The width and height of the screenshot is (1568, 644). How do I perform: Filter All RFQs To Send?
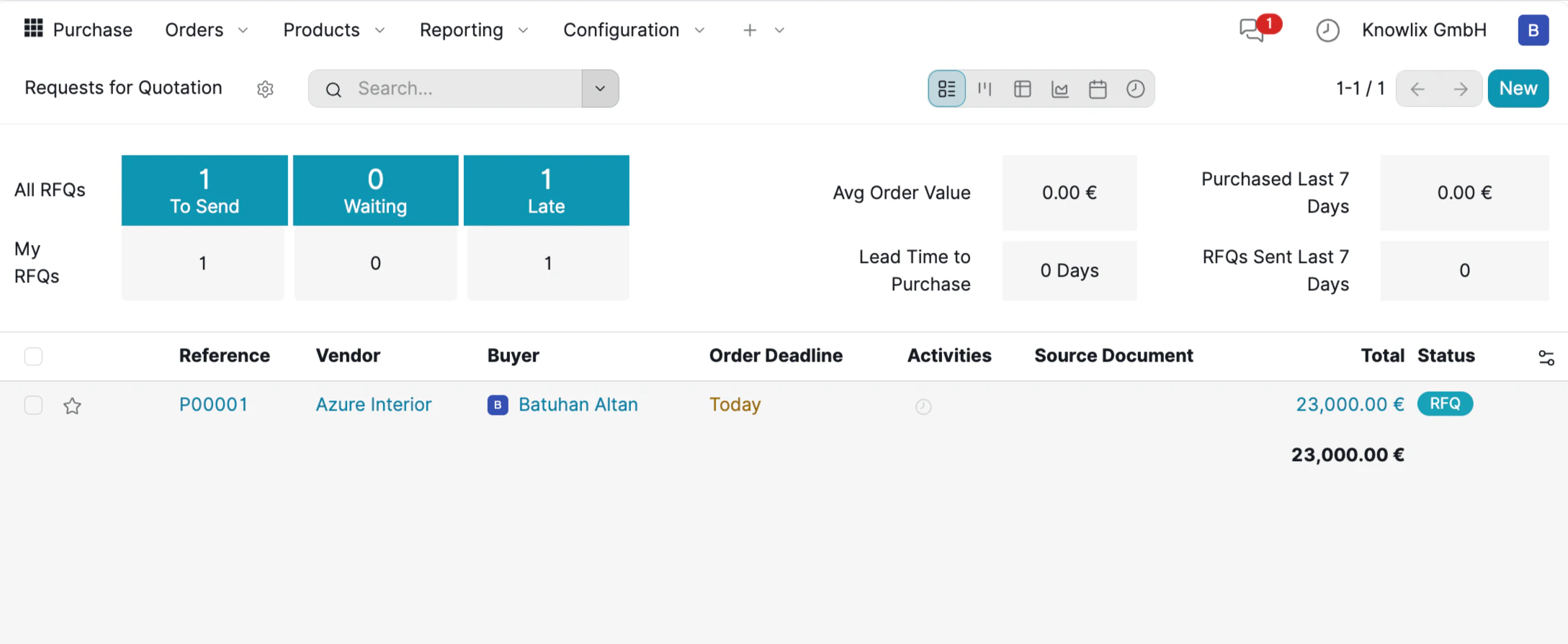205,190
